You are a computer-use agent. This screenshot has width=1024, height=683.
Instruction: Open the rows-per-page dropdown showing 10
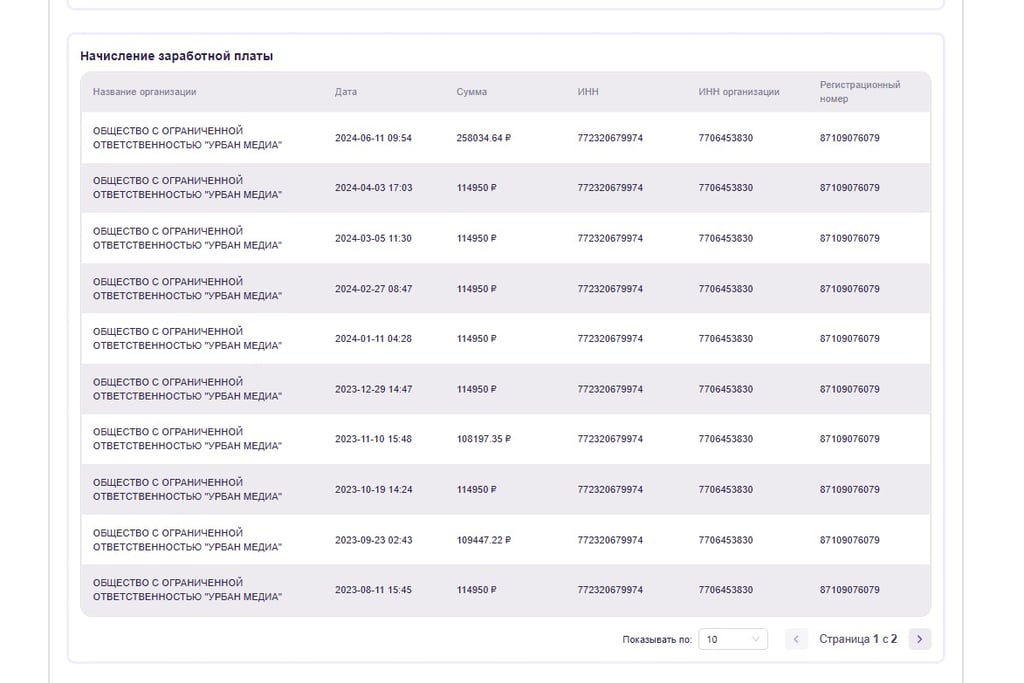(x=733, y=639)
